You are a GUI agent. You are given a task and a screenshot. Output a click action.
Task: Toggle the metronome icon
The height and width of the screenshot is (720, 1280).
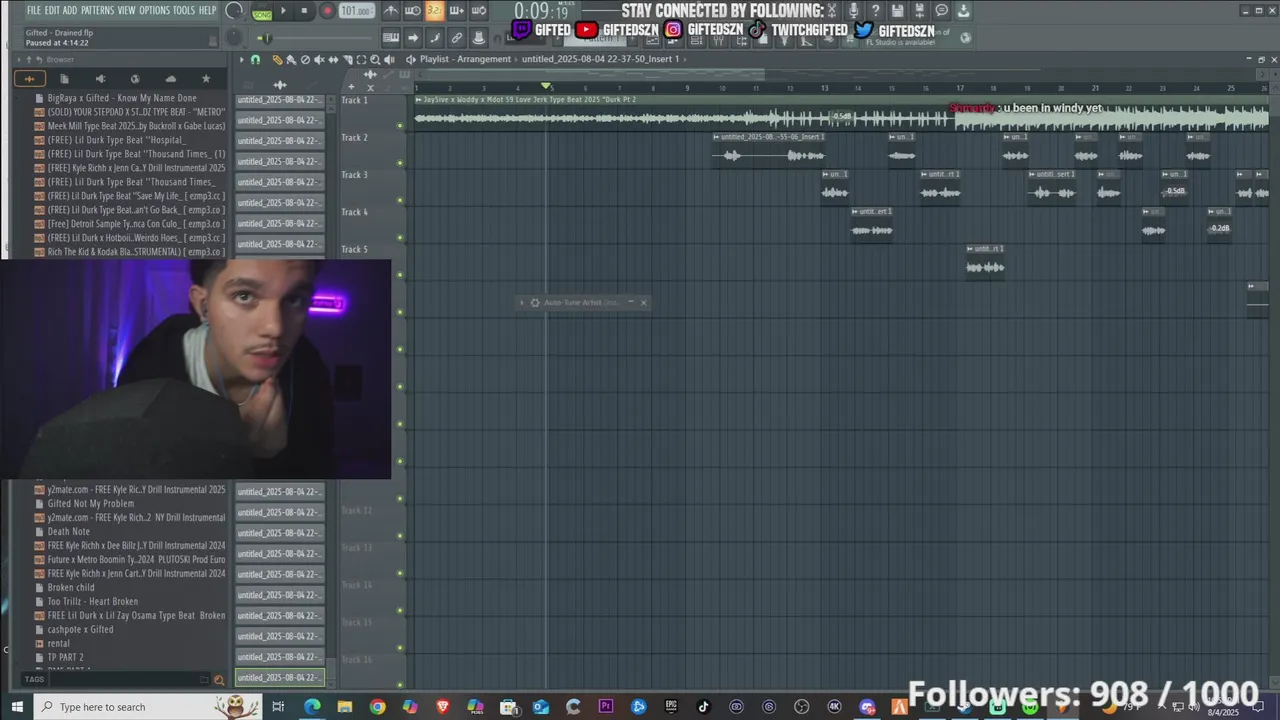[x=391, y=11]
